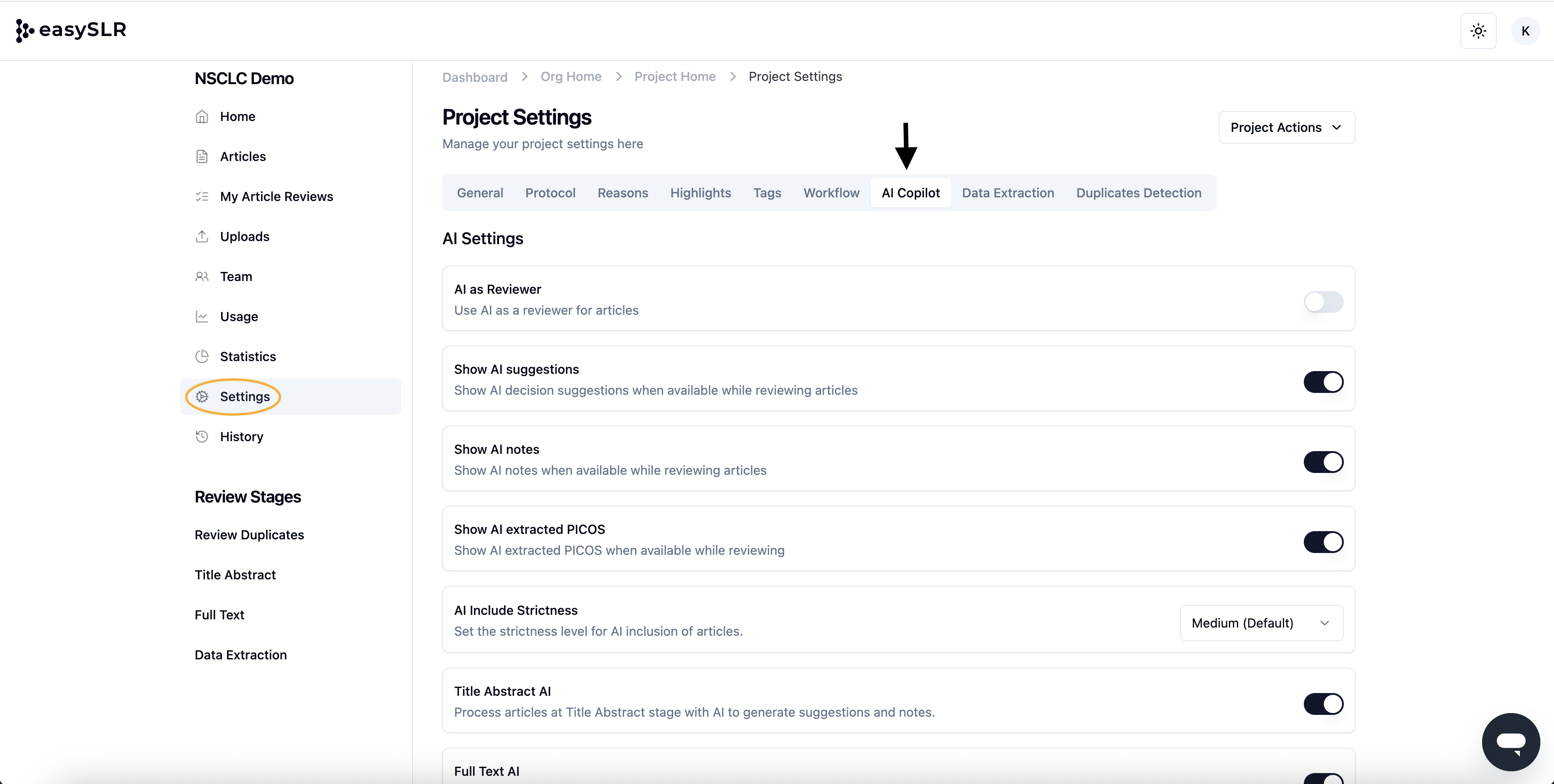Open Articles in the sidebar
Image resolution: width=1554 pixels, height=784 pixels.
click(290, 156)
